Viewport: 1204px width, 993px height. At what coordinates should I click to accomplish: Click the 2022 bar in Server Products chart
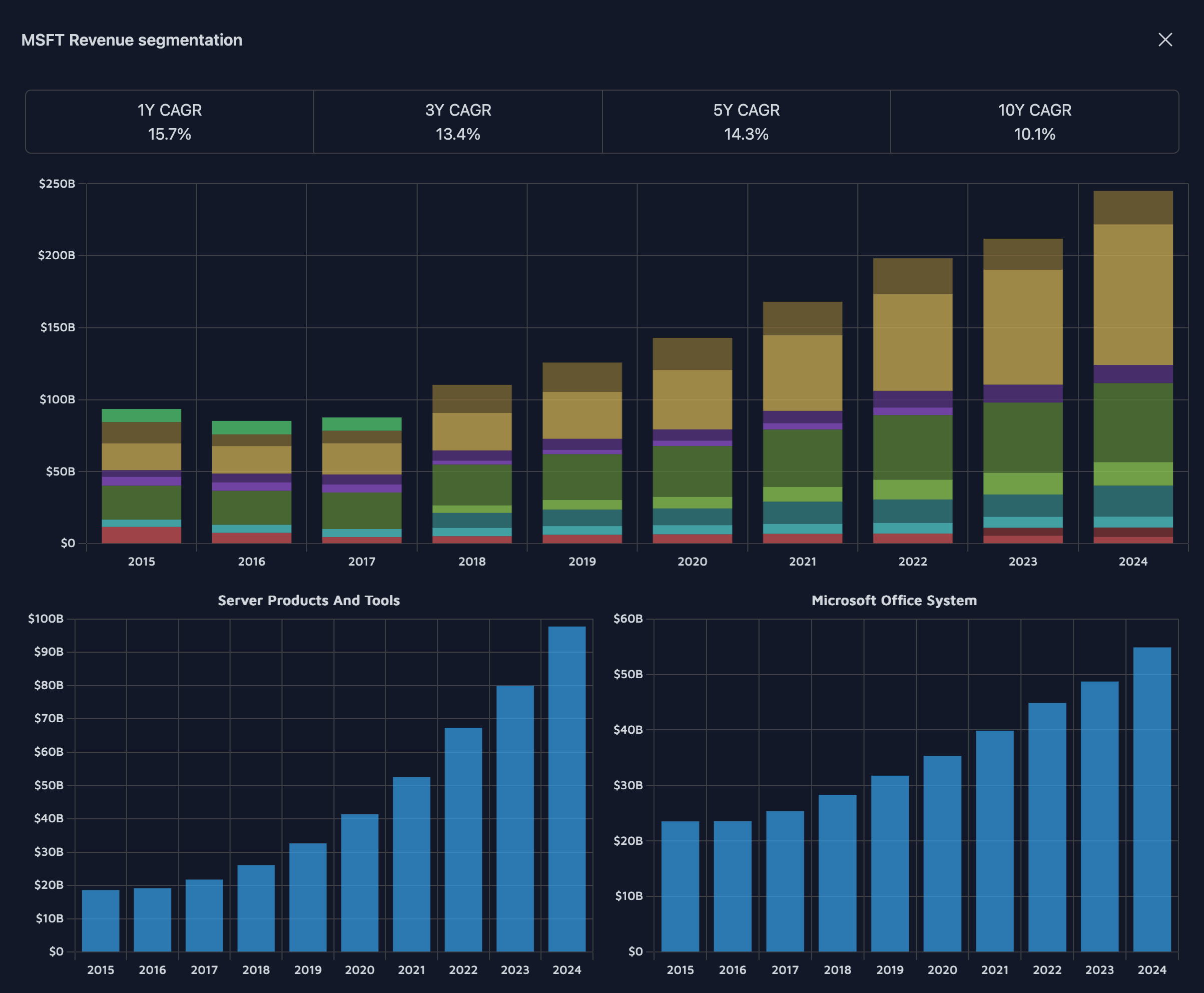pos(463,840)
